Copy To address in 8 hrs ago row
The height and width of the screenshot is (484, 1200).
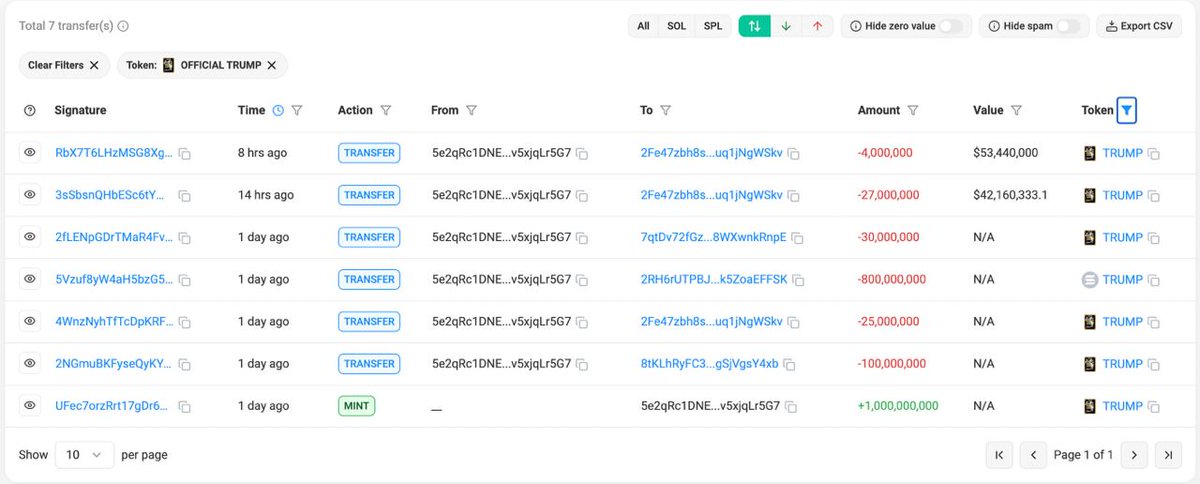coord(794,153)
